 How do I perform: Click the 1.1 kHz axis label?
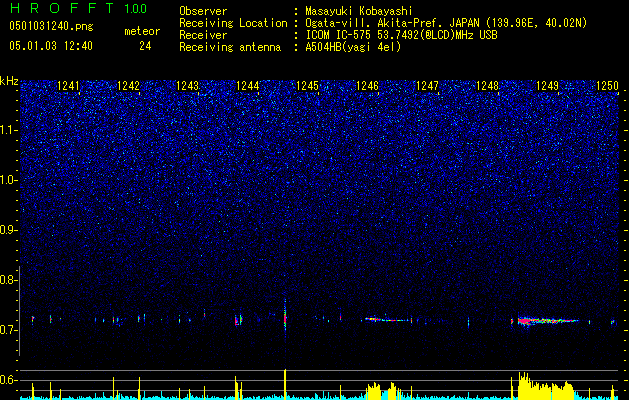9,130
